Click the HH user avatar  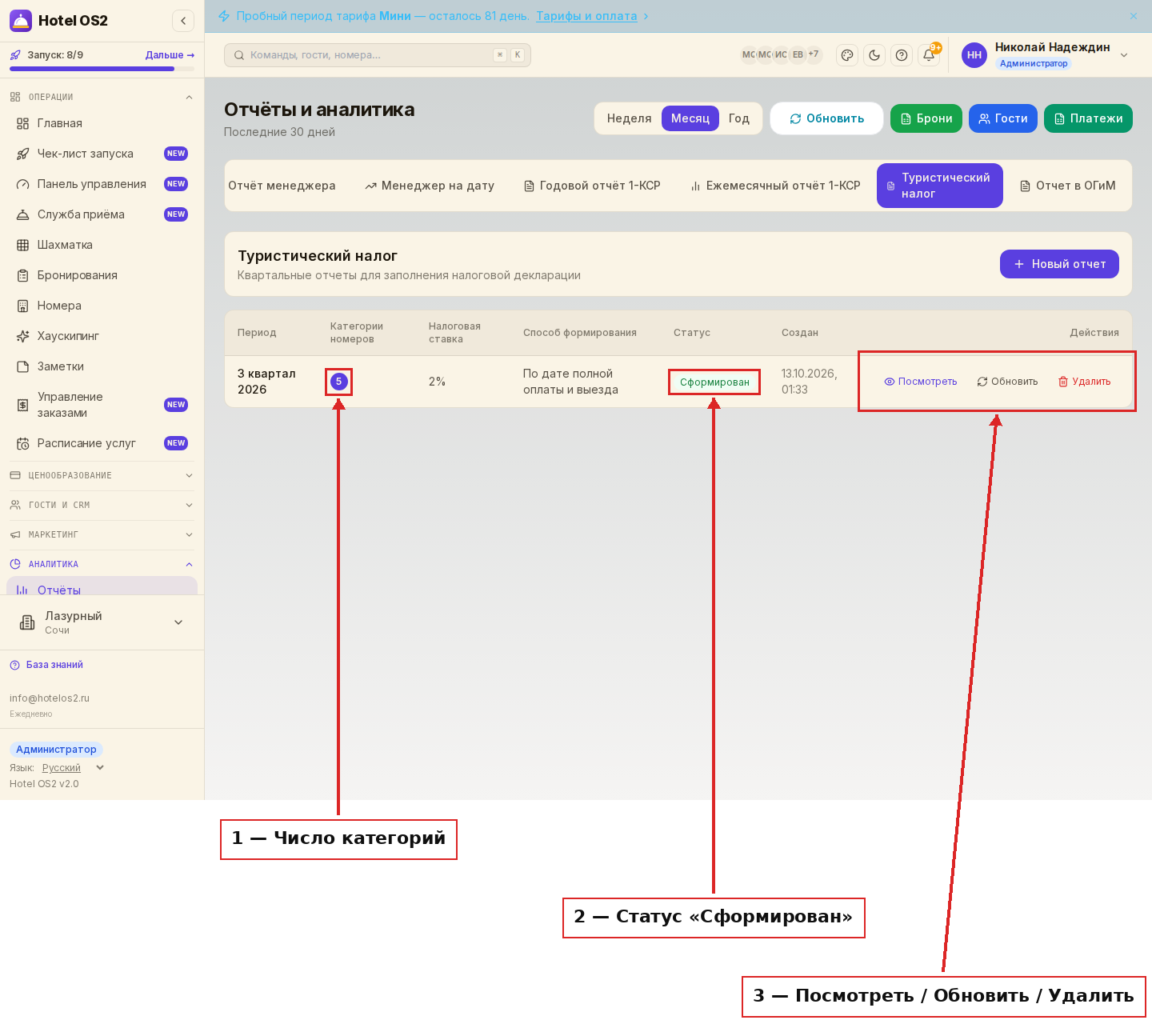pos(974,55)
